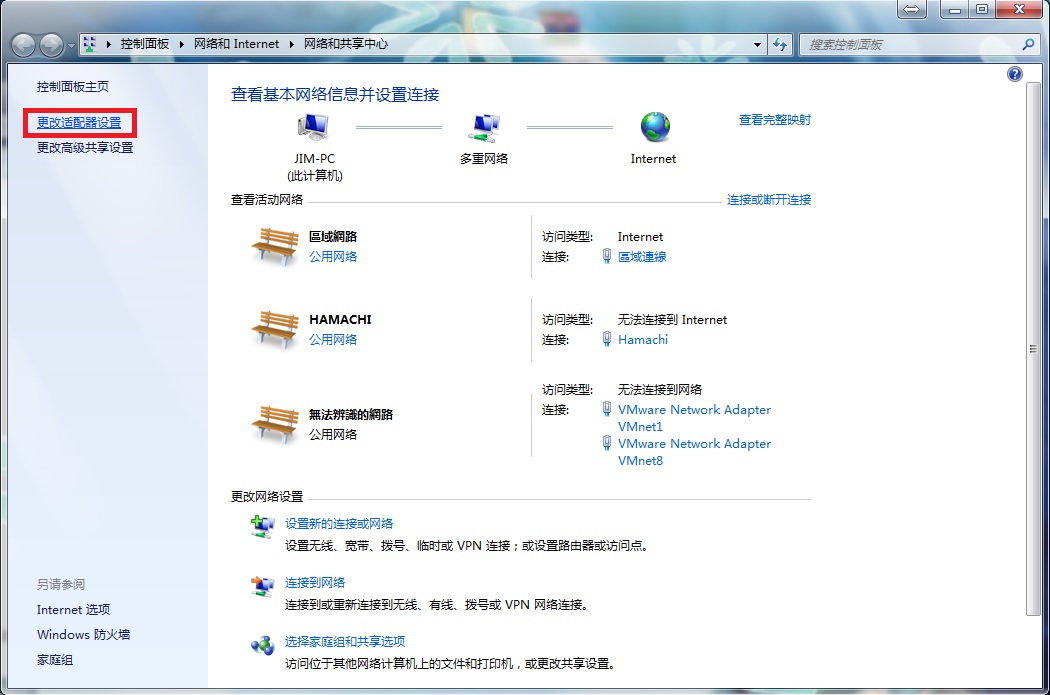Open 更改适配器设置 in the left sidebar
This screenshot has height=695, width=1050.
pyautogui.click(x=79, y=123)
